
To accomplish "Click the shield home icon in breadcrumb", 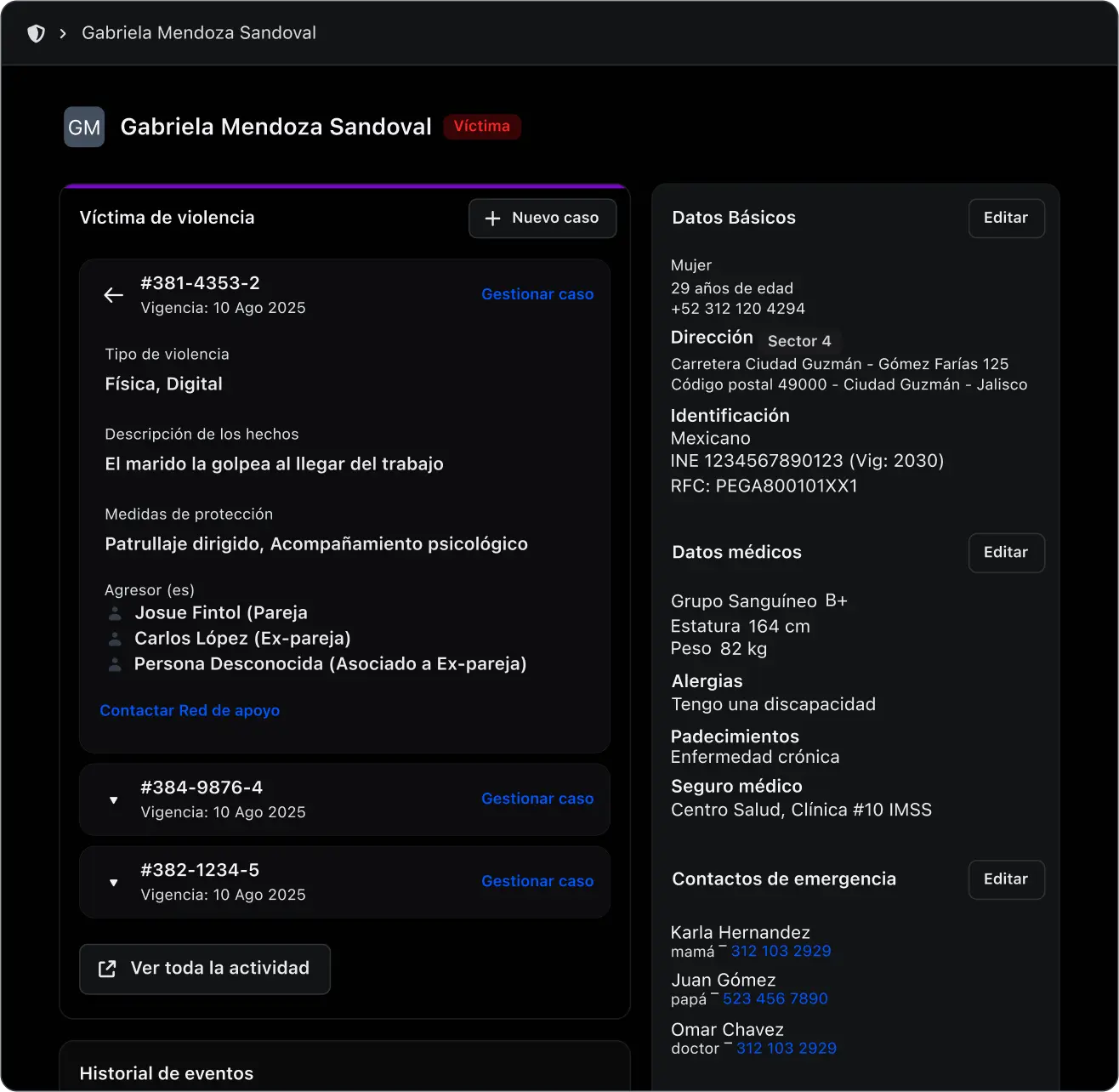I will pos(36,33).
